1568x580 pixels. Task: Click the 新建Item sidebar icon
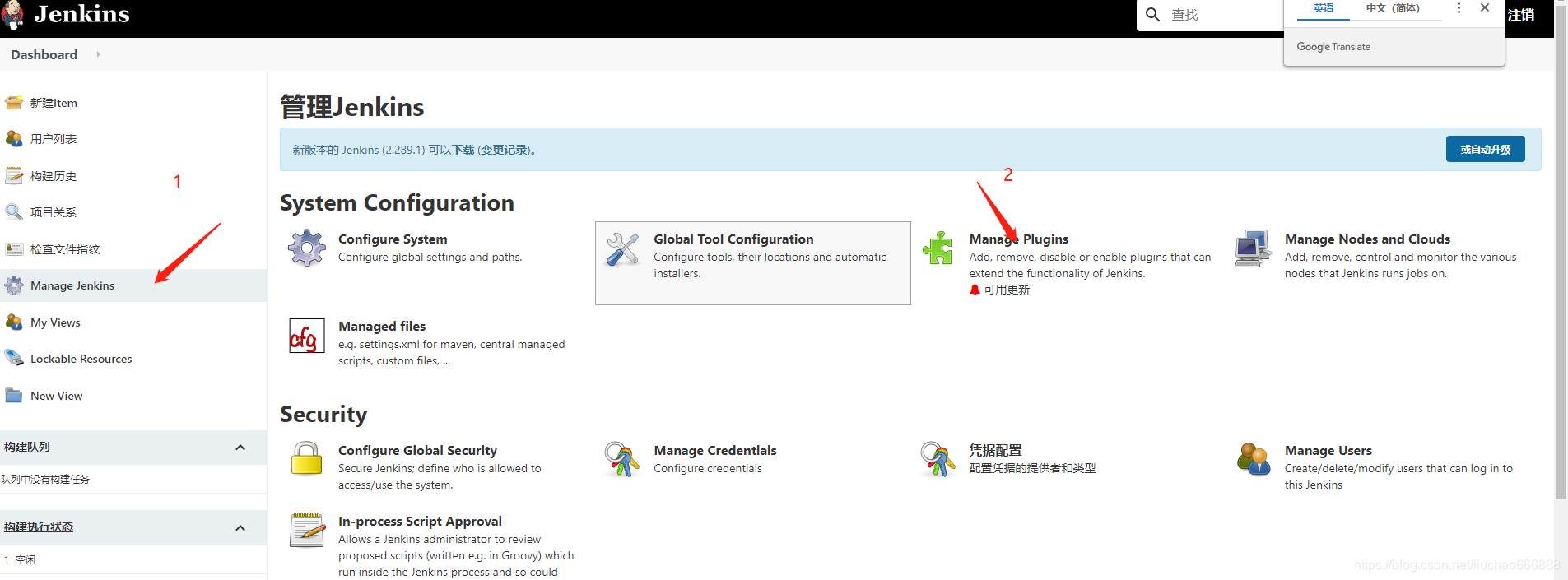point(14,103)
